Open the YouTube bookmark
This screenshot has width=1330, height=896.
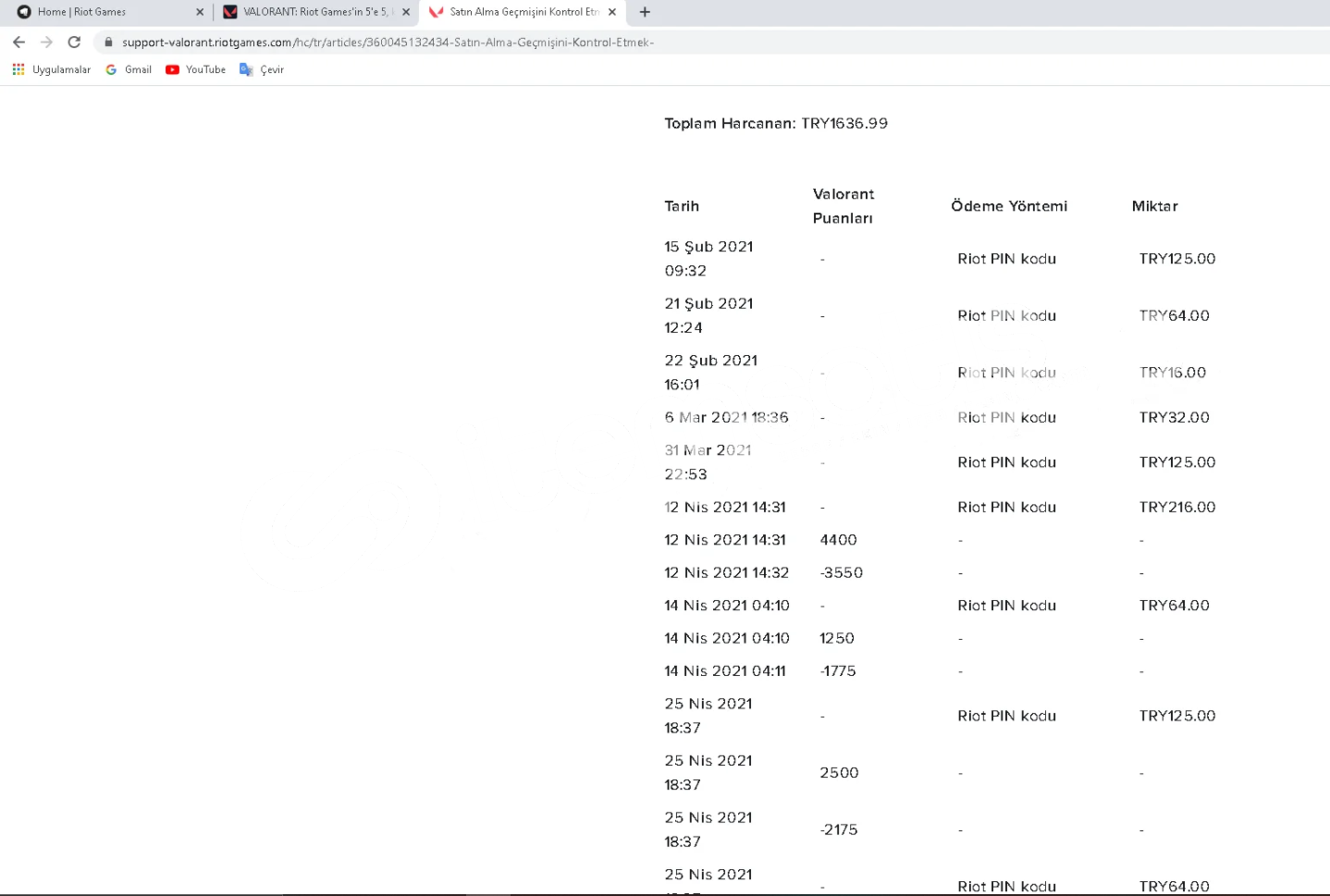(196, 69)
